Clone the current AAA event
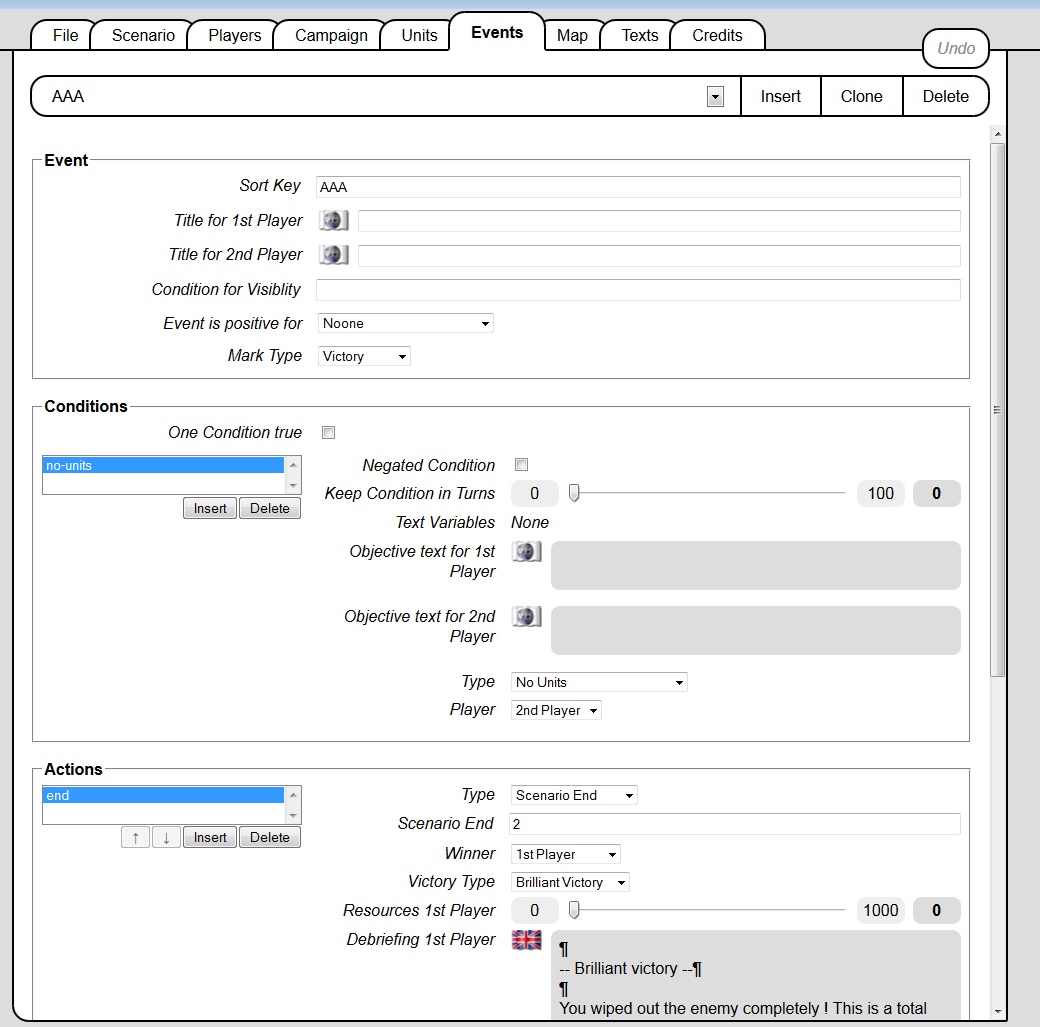 click(x=862, y=96)
